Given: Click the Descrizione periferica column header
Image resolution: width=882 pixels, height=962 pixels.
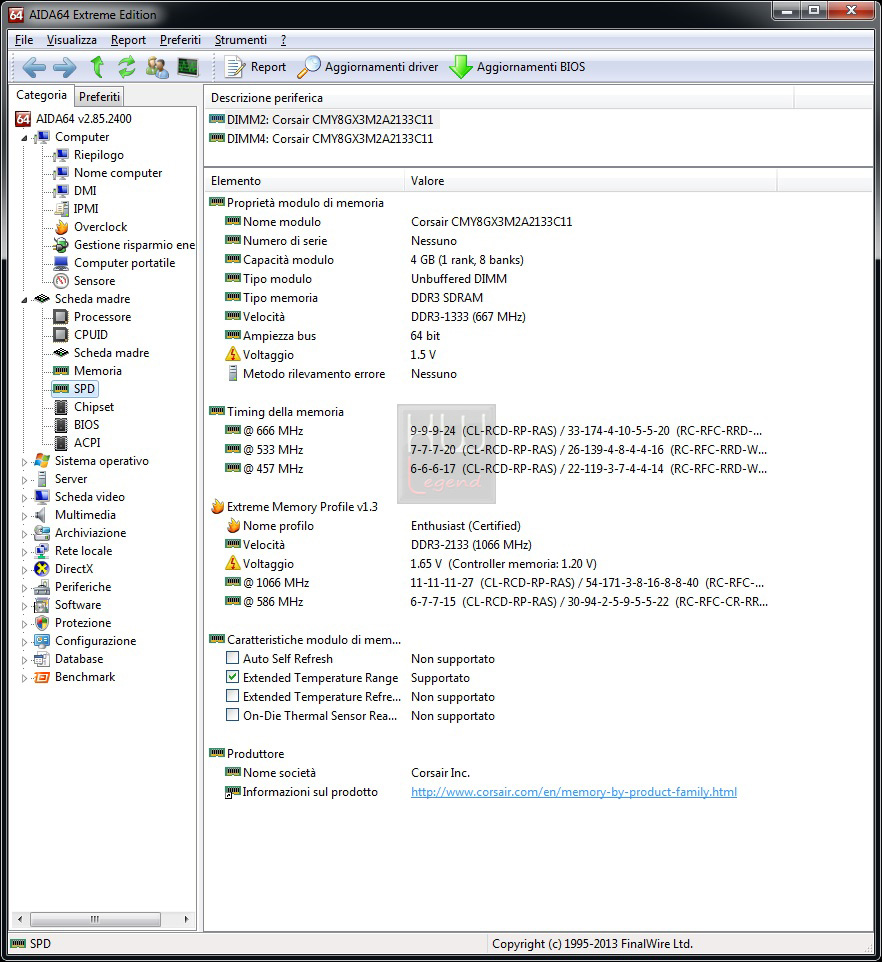Looking at the screenshot, I should pos(499,98).
